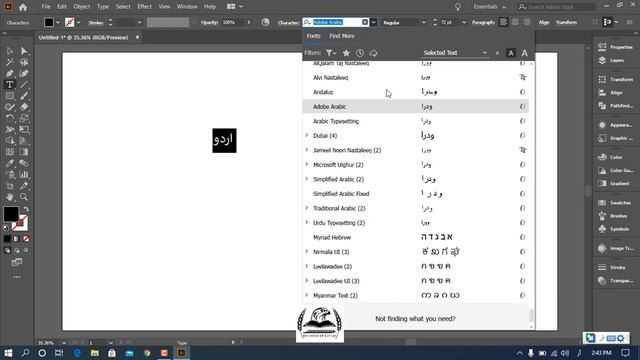The image size is (640, 360).
Task: Select the Eyedropper tool
Action: click(x=9, y=163)
